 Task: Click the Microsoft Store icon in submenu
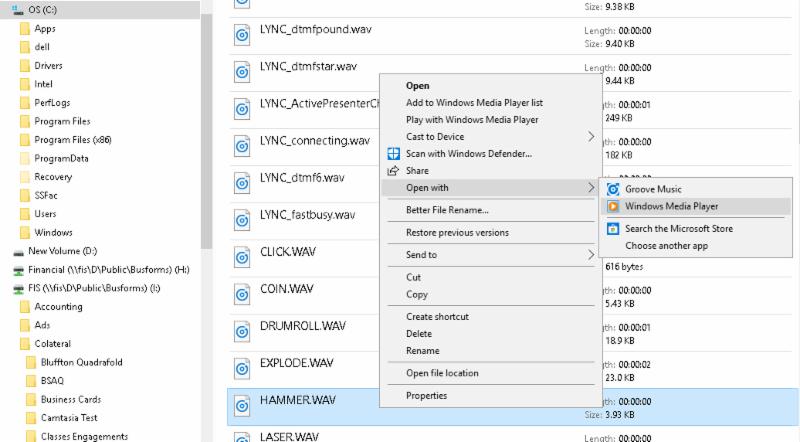click(x=613, y=229)
